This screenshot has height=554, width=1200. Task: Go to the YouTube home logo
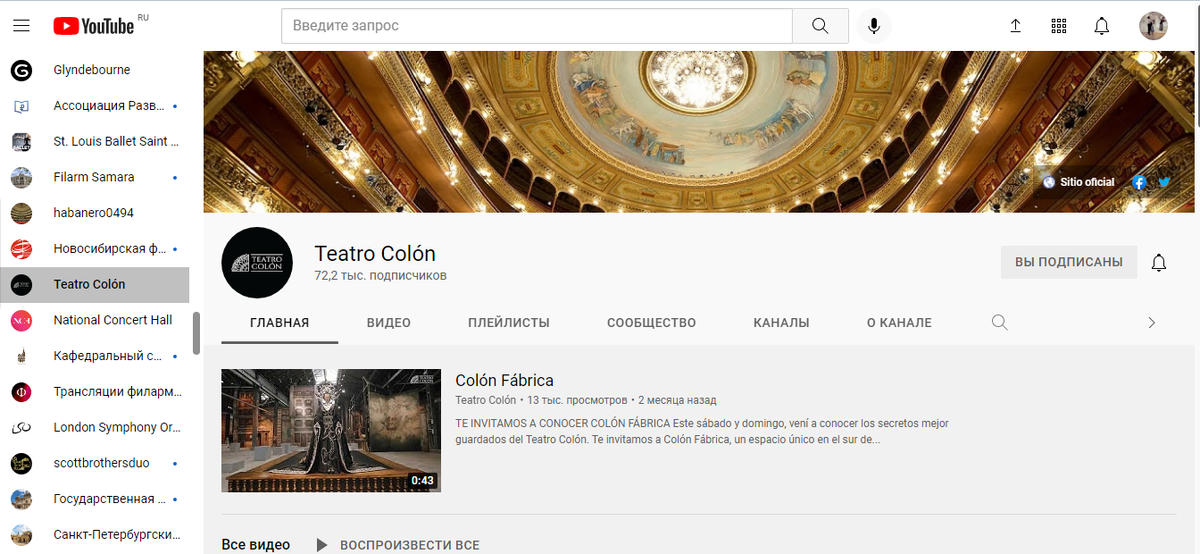point(94,26)
